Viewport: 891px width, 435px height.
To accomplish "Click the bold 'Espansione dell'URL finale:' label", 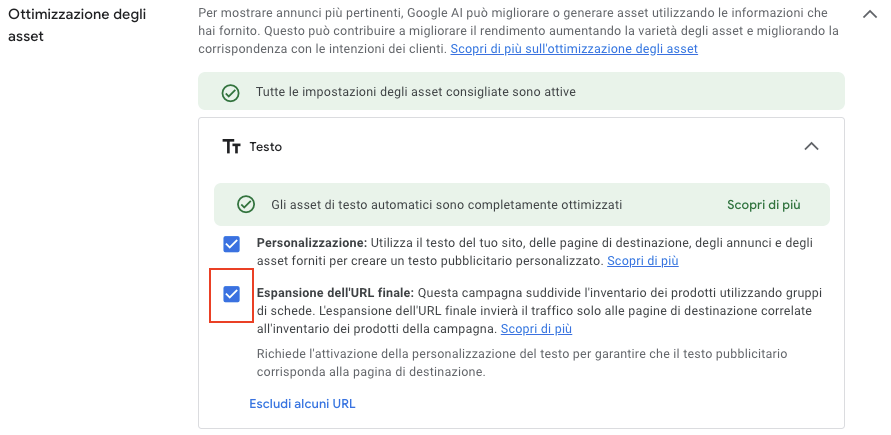I will coord(336,293).
